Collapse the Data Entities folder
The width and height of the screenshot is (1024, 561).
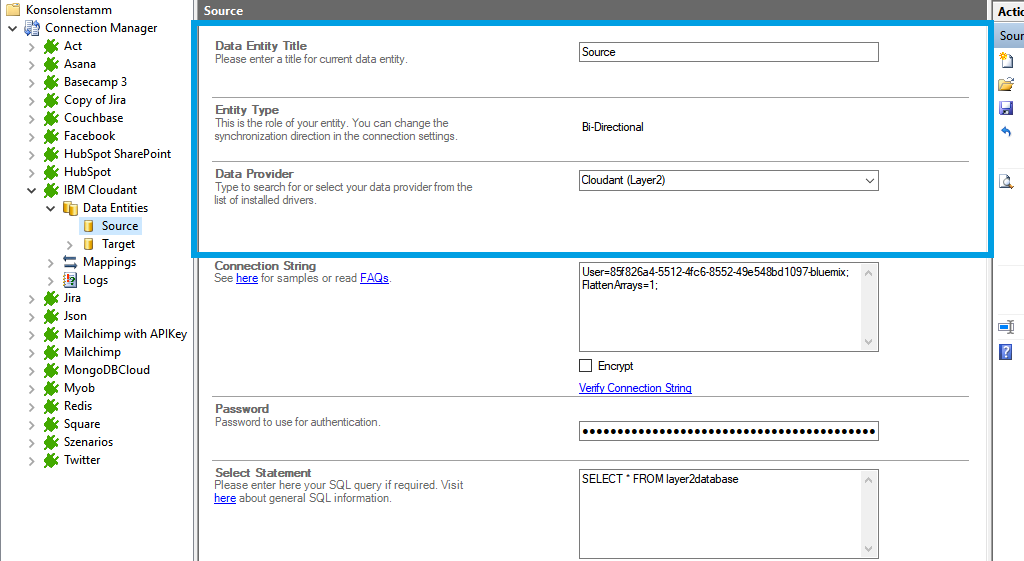[50, 208]
